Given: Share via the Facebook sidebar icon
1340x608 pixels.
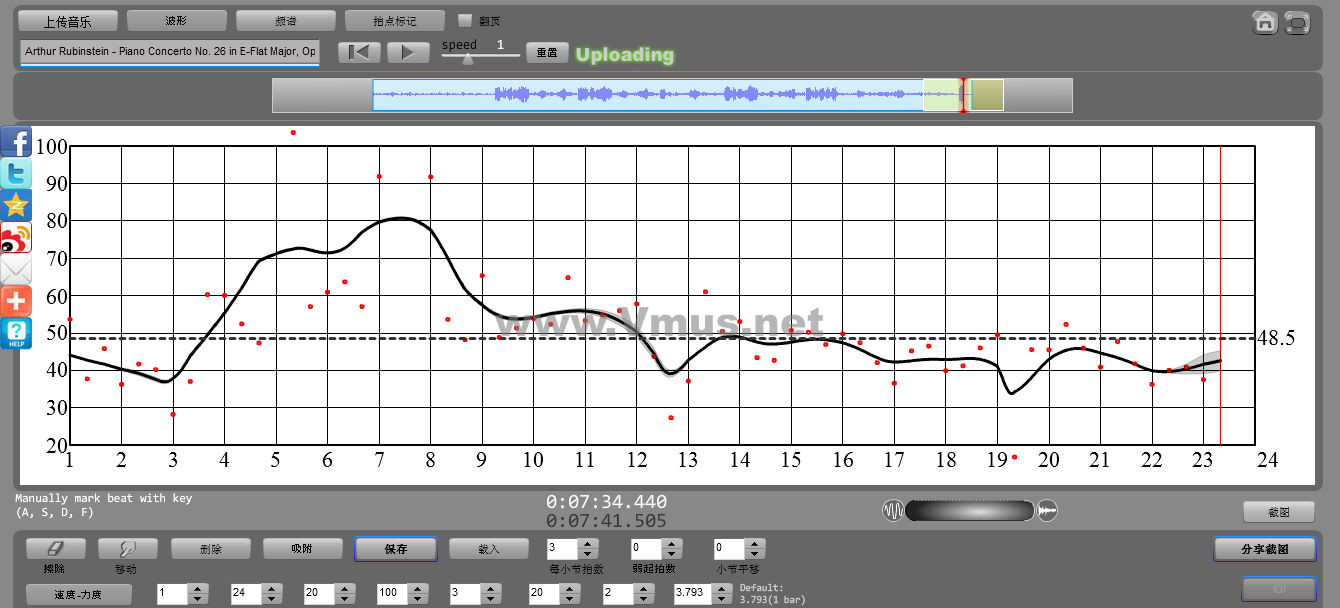Looking at the screenshot, I should pyautogui.click(x=16, y=142).
